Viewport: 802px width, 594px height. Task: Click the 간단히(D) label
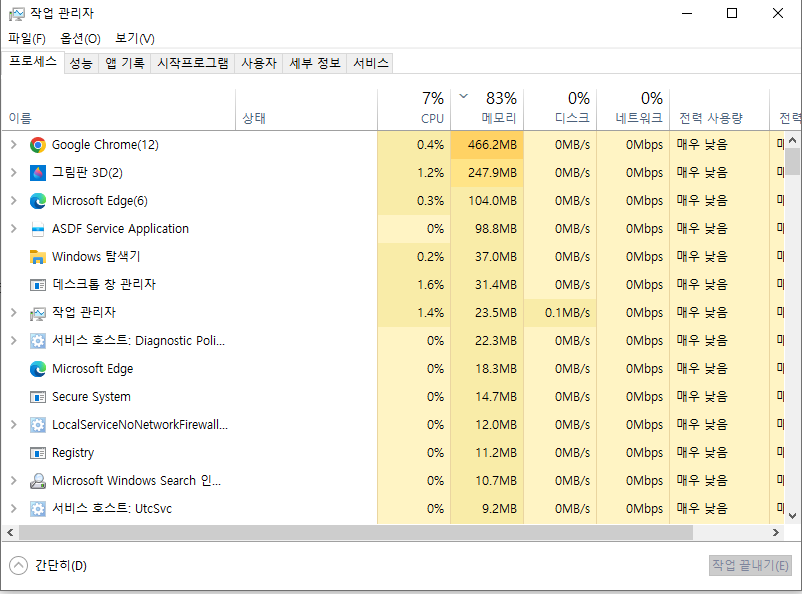tap(61, 565)
